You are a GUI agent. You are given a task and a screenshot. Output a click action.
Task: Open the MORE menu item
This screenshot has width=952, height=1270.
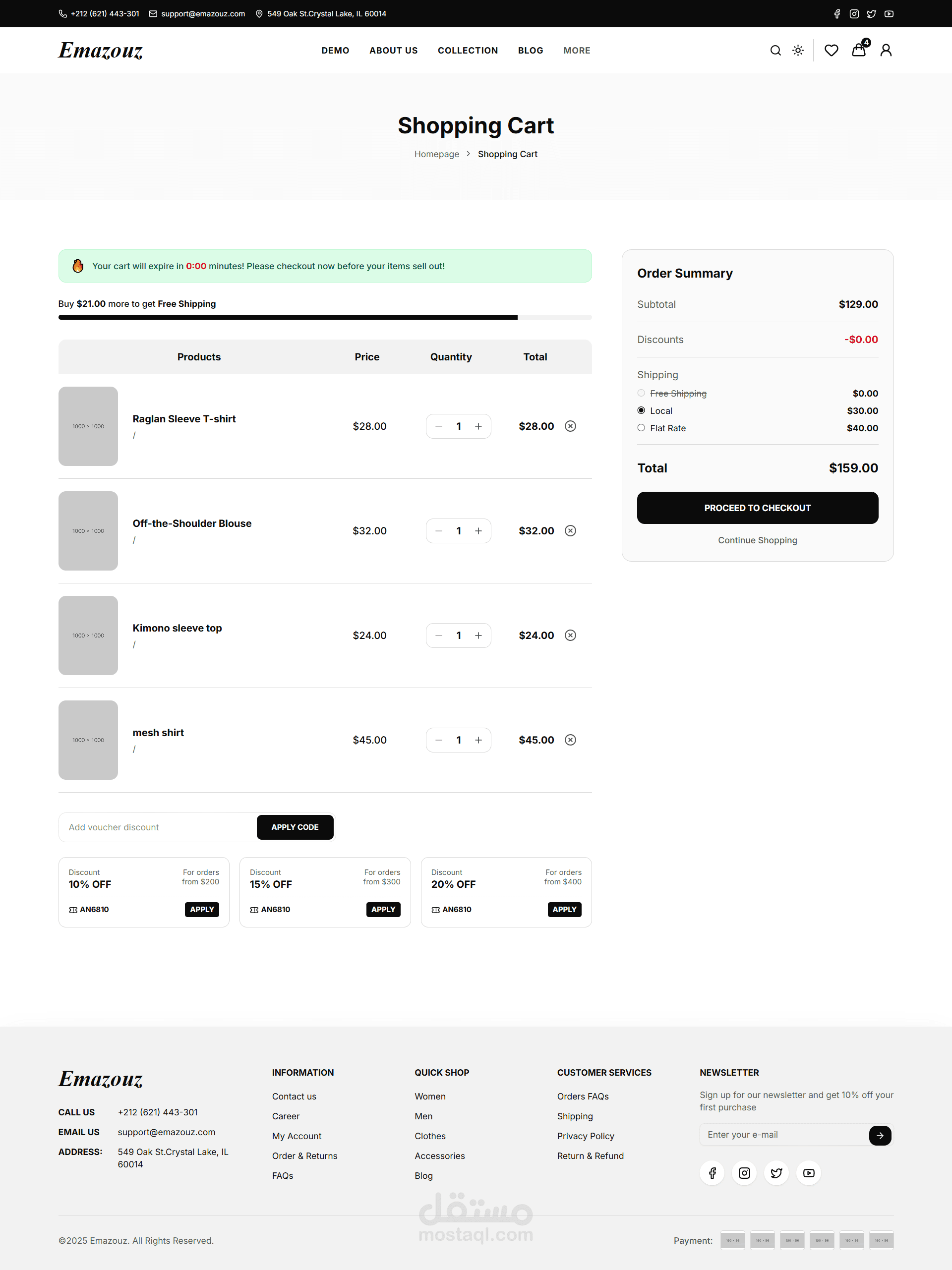point(577,51)
